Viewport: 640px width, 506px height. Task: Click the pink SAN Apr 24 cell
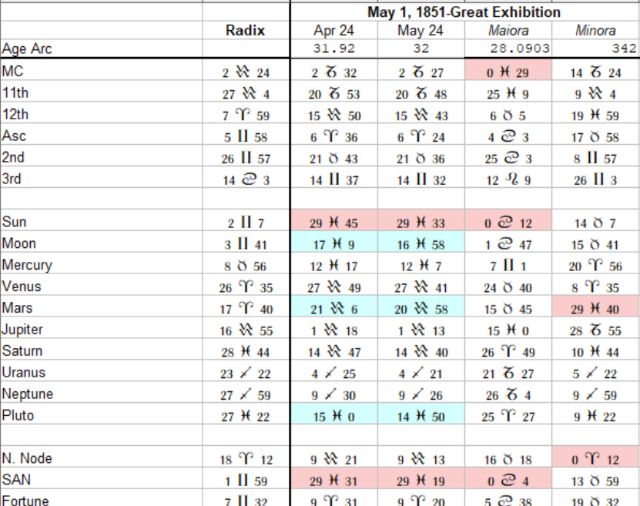click(334, 479)
